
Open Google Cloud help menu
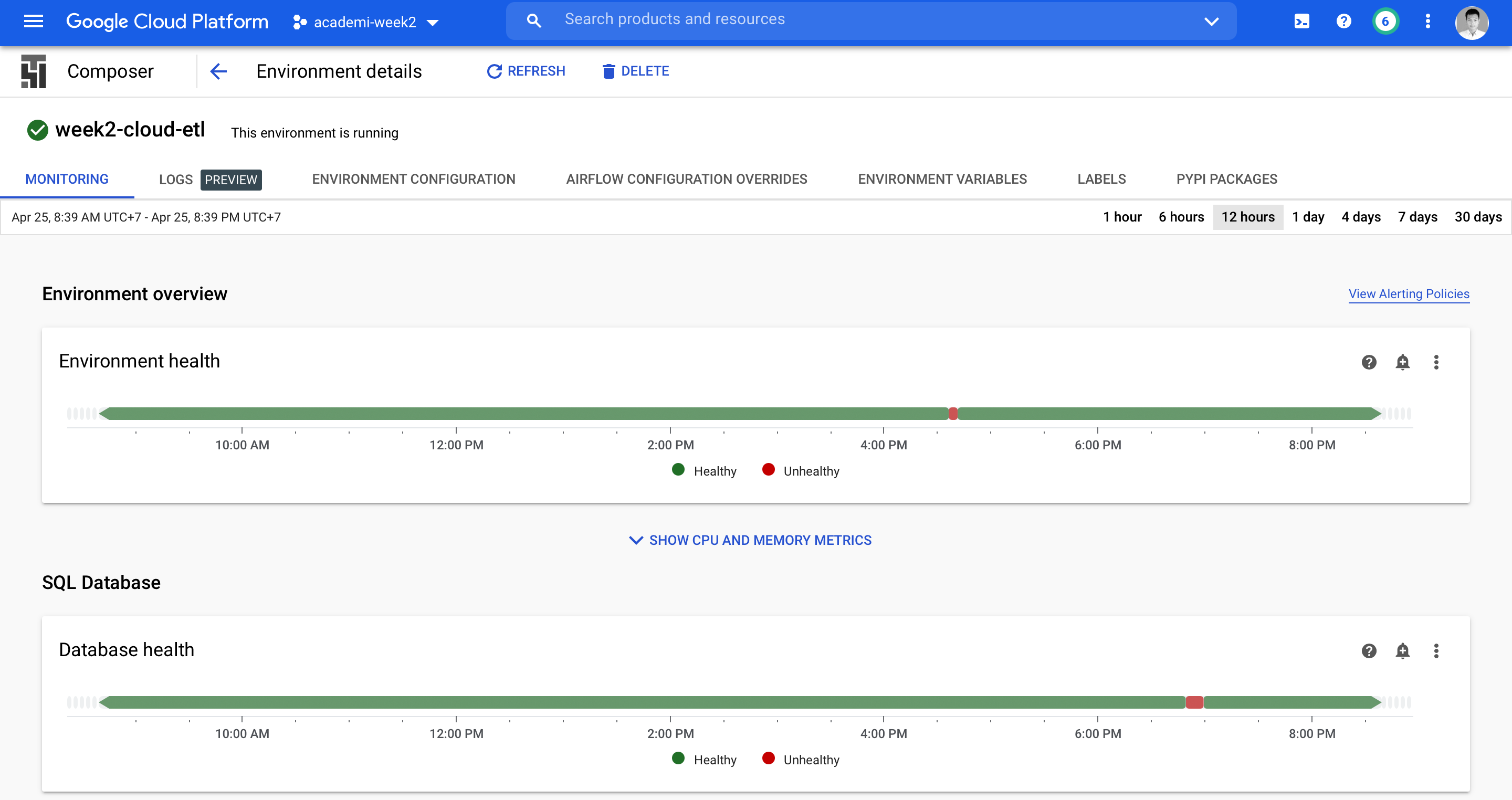[1343, 21]
